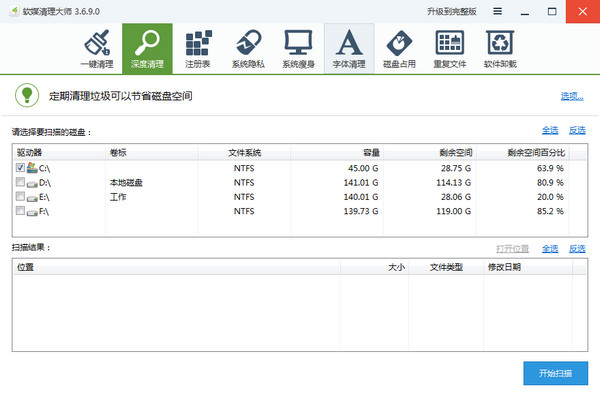This screenshot has width=600, height=395.
Task: Click the 114.13 G free space value
Action: point(454,183)
